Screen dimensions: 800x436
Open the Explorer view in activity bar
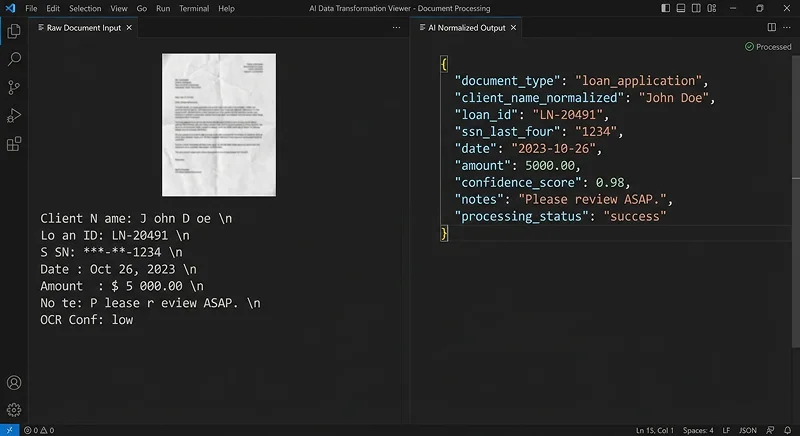[14, 32]
